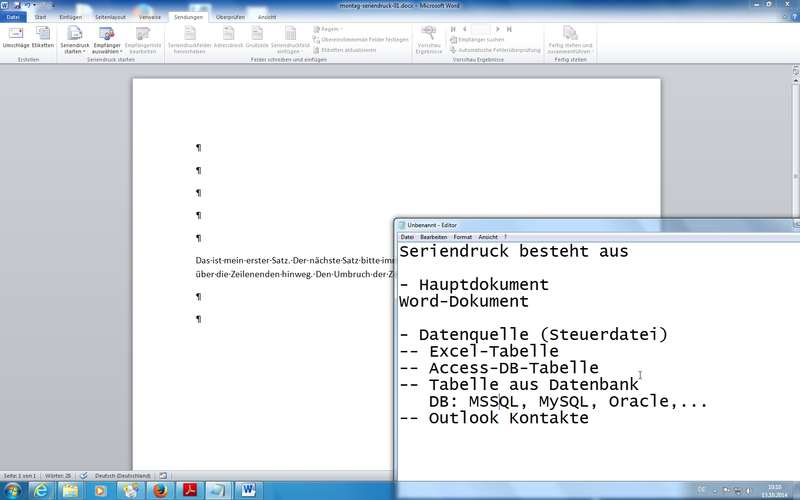Open Ansicht menu in Editor window
Screen dimensions: 800x500
point(488,237)
